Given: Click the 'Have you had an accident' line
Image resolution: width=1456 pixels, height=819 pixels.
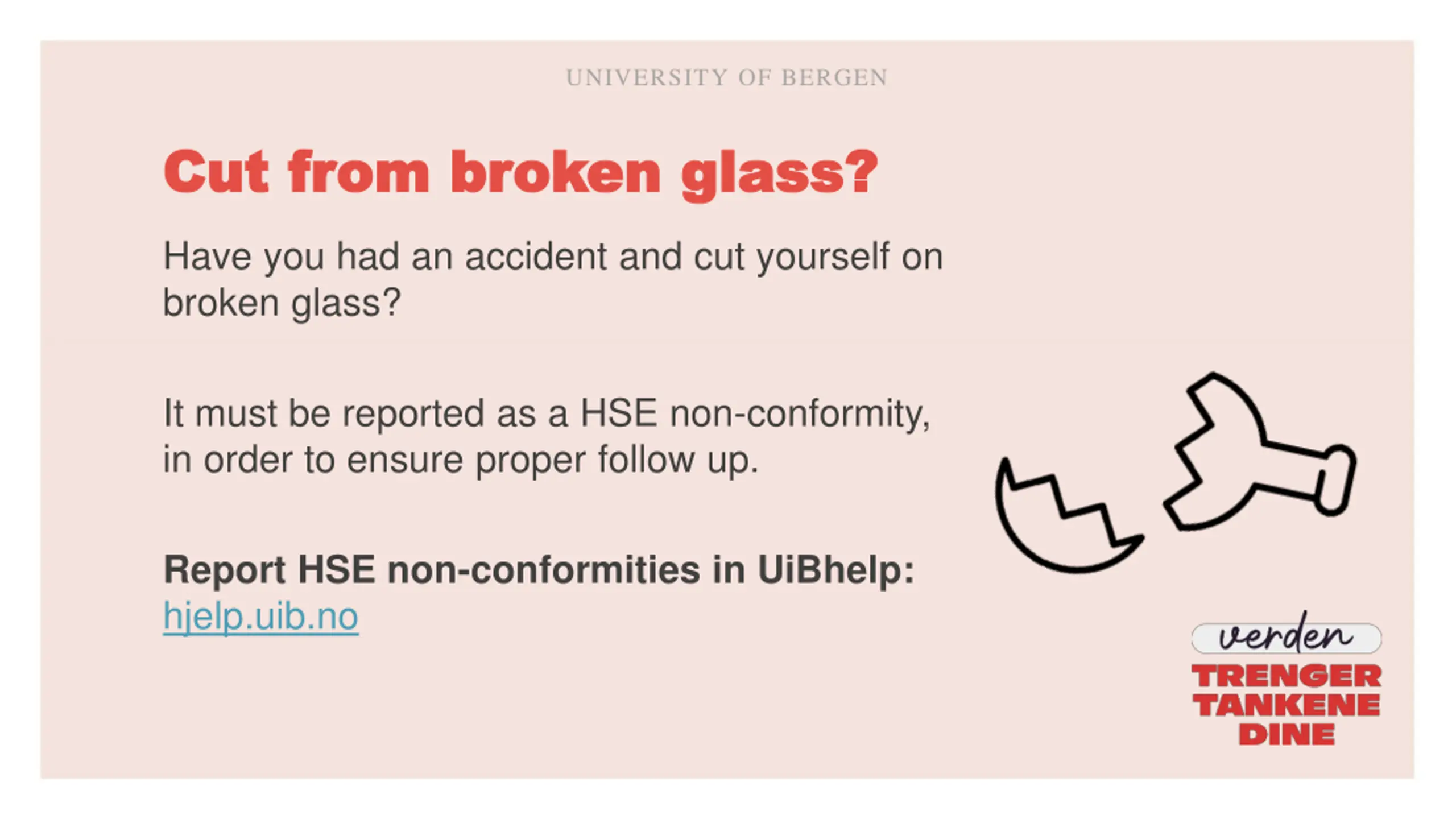Looking at the screenshot, I should pos(553,257).
